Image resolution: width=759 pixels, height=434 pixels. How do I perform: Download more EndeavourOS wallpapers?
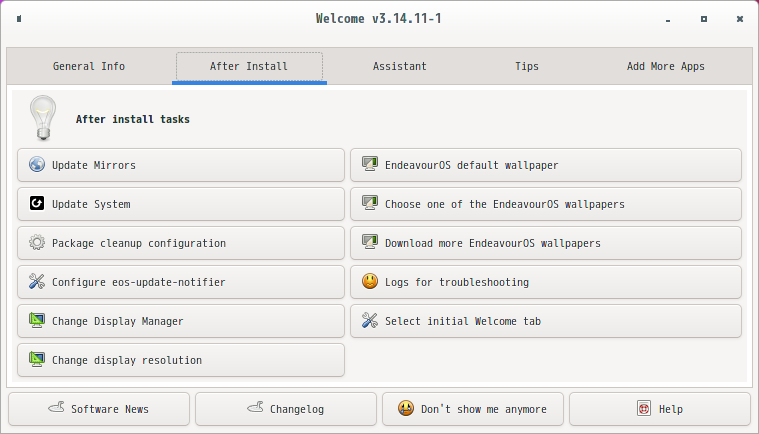click(546, 243)
